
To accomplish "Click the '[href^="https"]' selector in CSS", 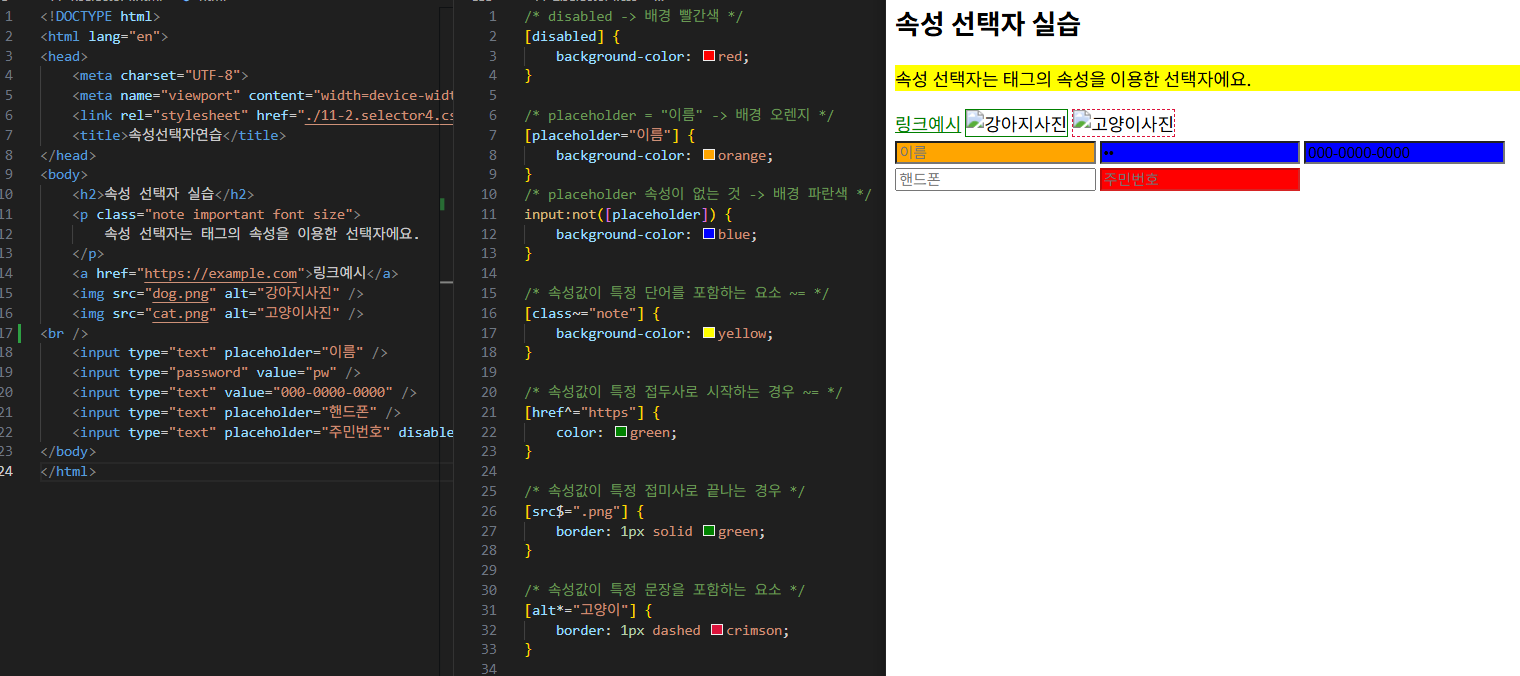I will pos(589,412).
